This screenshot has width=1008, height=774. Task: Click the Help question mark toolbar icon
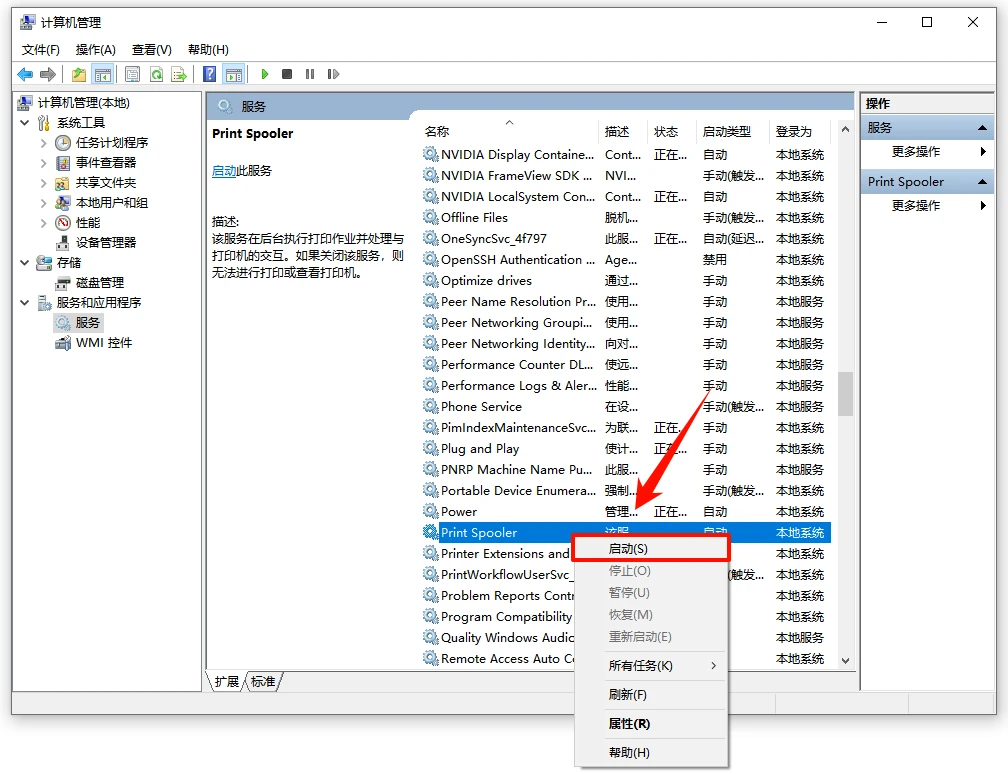click(210, 75)
